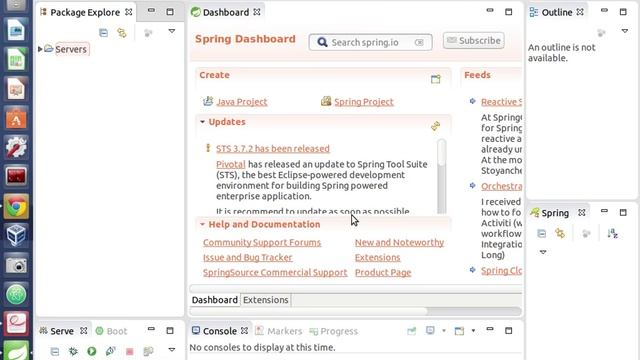Screen dimensions: 640x360
Task: Open Package Explorer view menu arrow
Action: (x=172, y=31)
